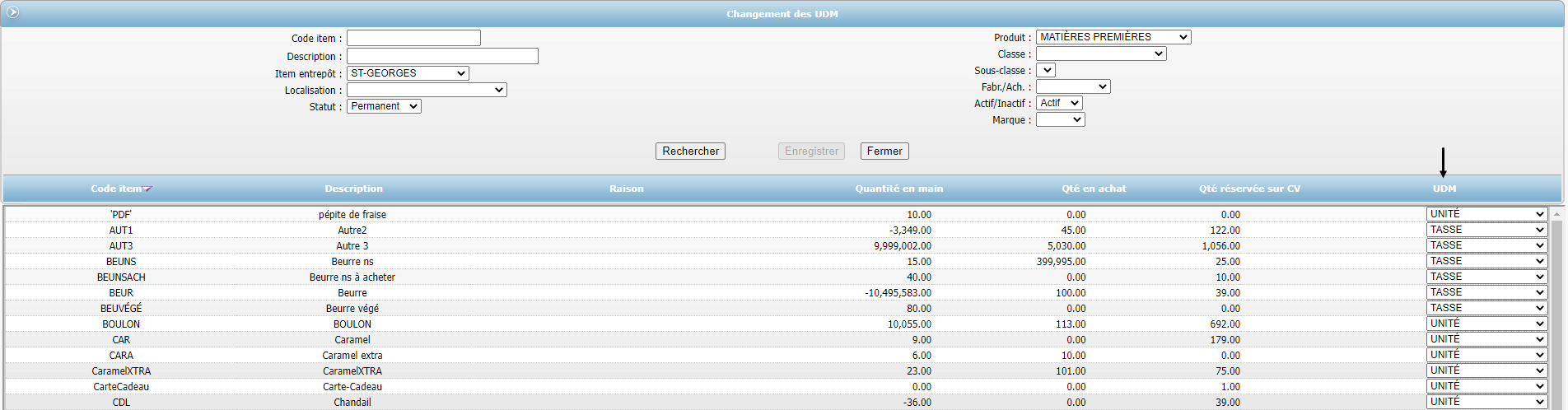Click reserved quantity 692.00 cell
The height and width of the screenshot is (410, 1568).
(x=1225, y=324)
